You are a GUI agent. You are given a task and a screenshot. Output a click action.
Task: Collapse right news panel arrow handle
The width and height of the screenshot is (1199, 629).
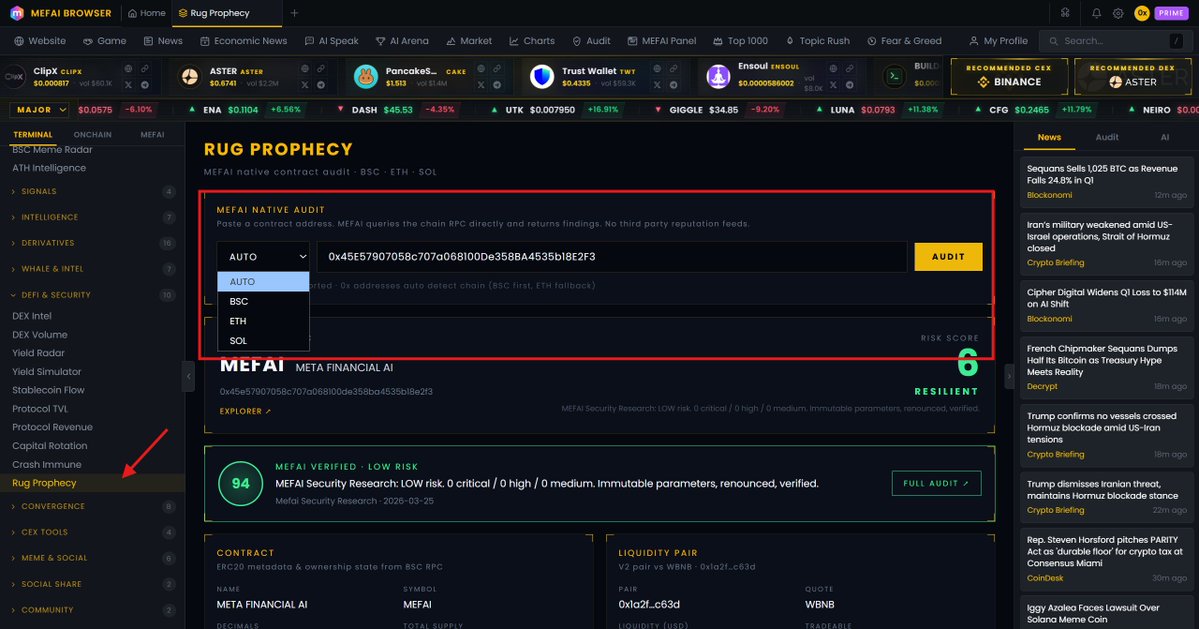point(1009,376)
